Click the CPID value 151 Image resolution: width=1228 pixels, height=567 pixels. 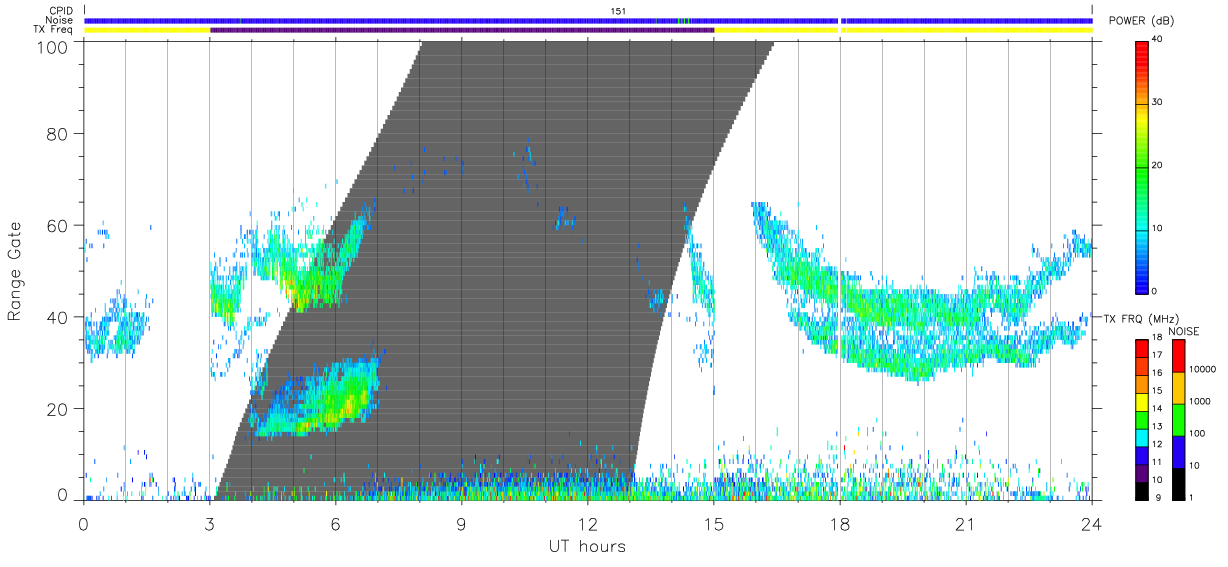(x=618, y=11)
